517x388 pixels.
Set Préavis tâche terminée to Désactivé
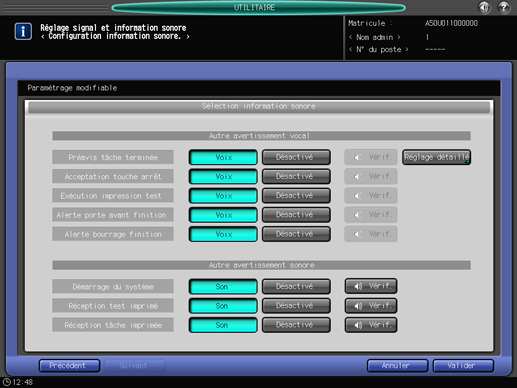(296, 157)
